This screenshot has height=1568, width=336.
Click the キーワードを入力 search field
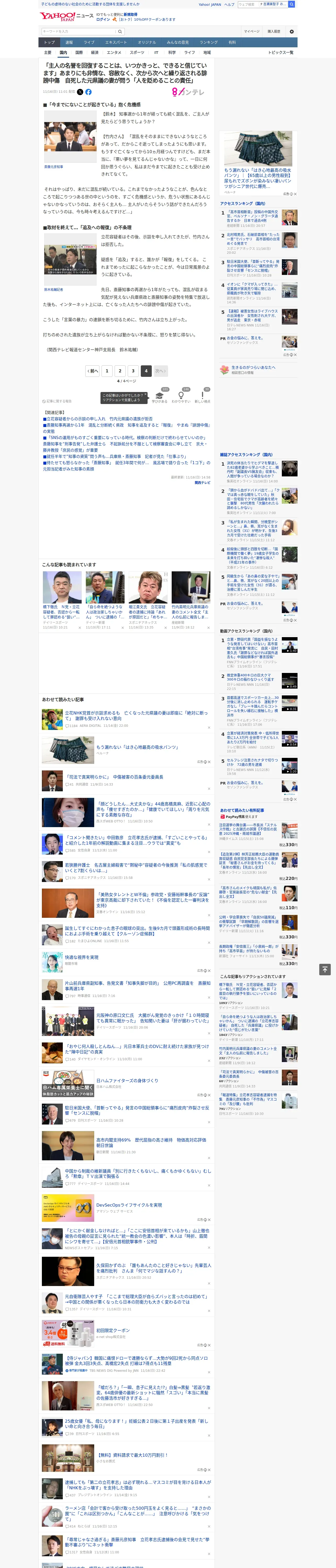(79, 31)
